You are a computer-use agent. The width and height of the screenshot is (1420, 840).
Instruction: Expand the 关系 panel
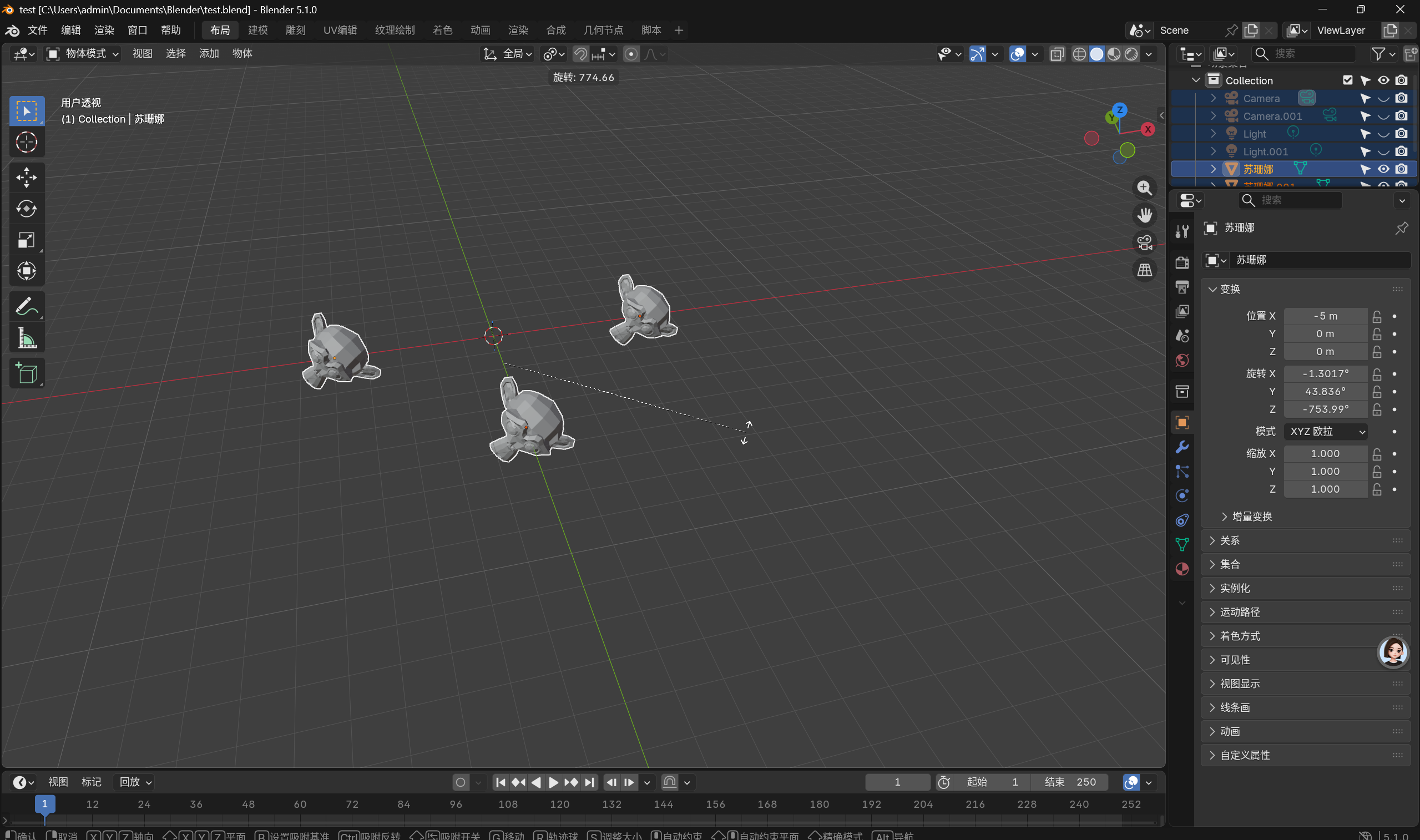[1229, 540]
